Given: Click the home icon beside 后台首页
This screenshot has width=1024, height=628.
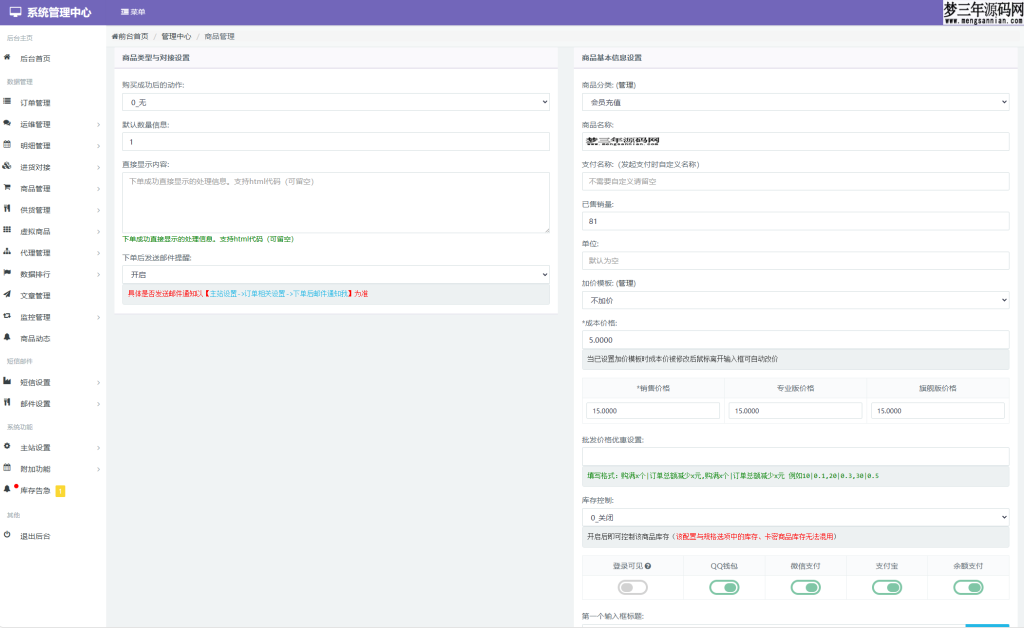Looking at the screenshot, I should click(7, 58).
